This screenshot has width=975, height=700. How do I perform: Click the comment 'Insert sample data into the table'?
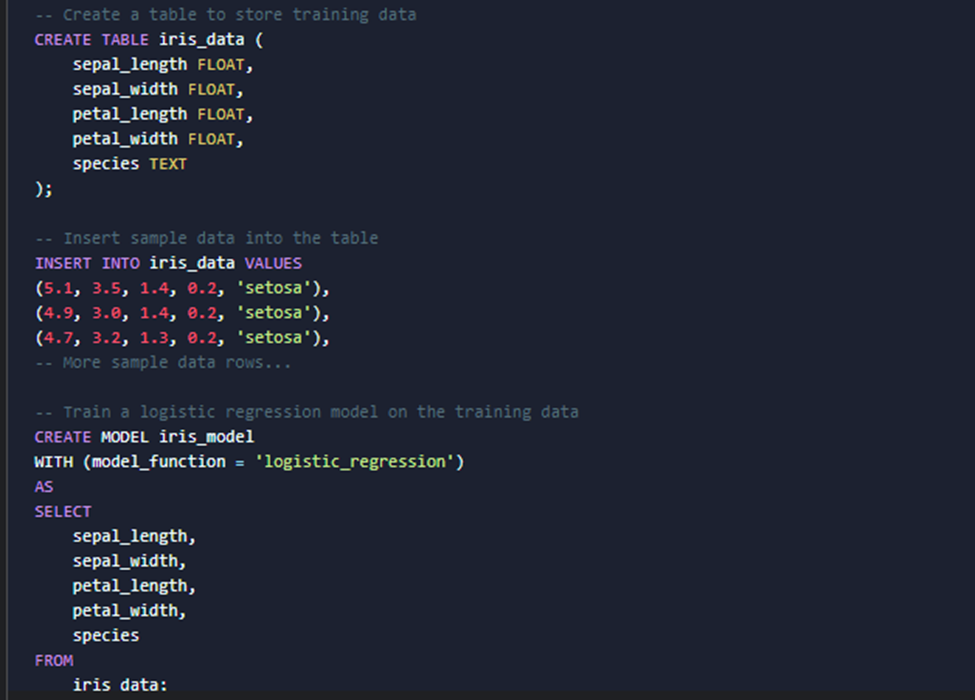click(206, 238)
